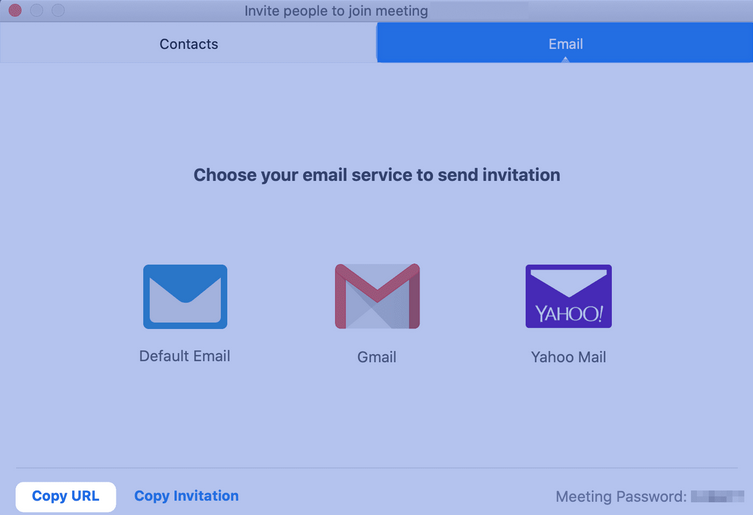Select the Email tab
The height and width of the screenshot is (515, 753).
(x=565, y=44)
